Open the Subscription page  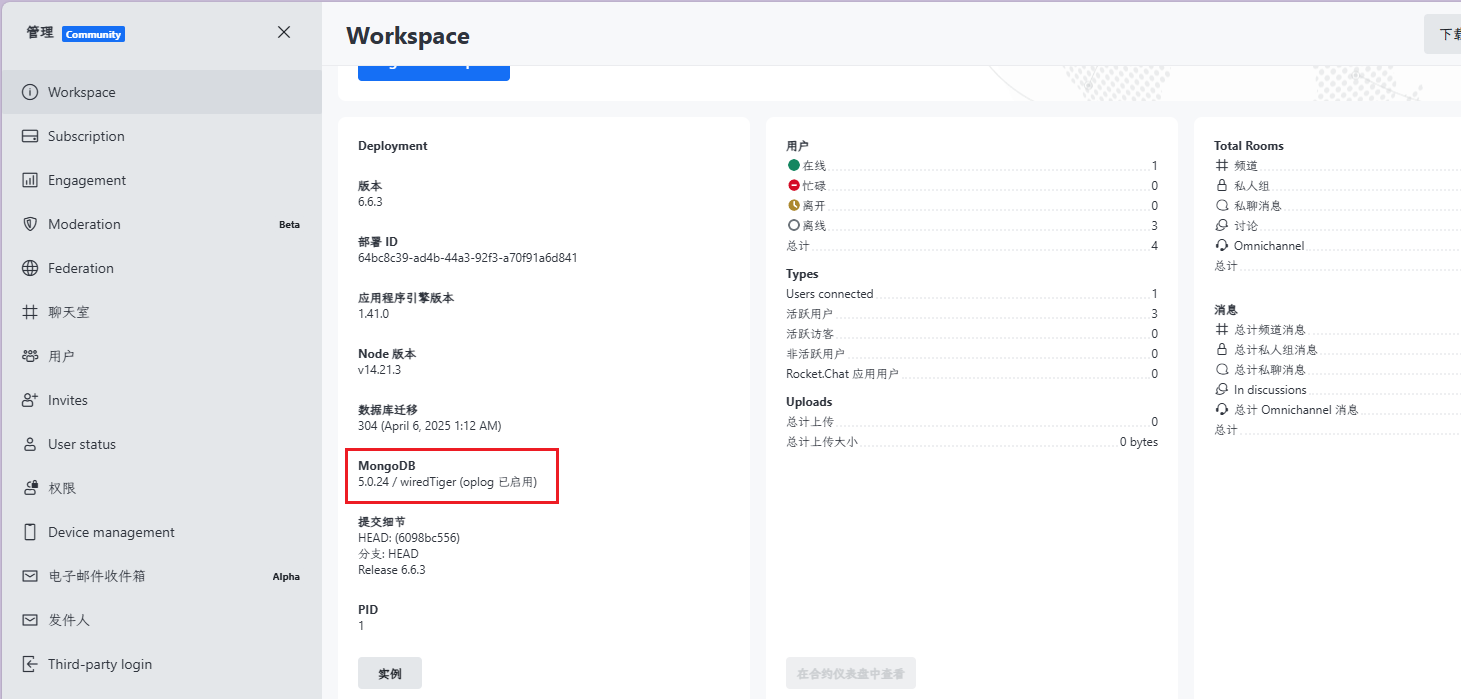[161, 136]
